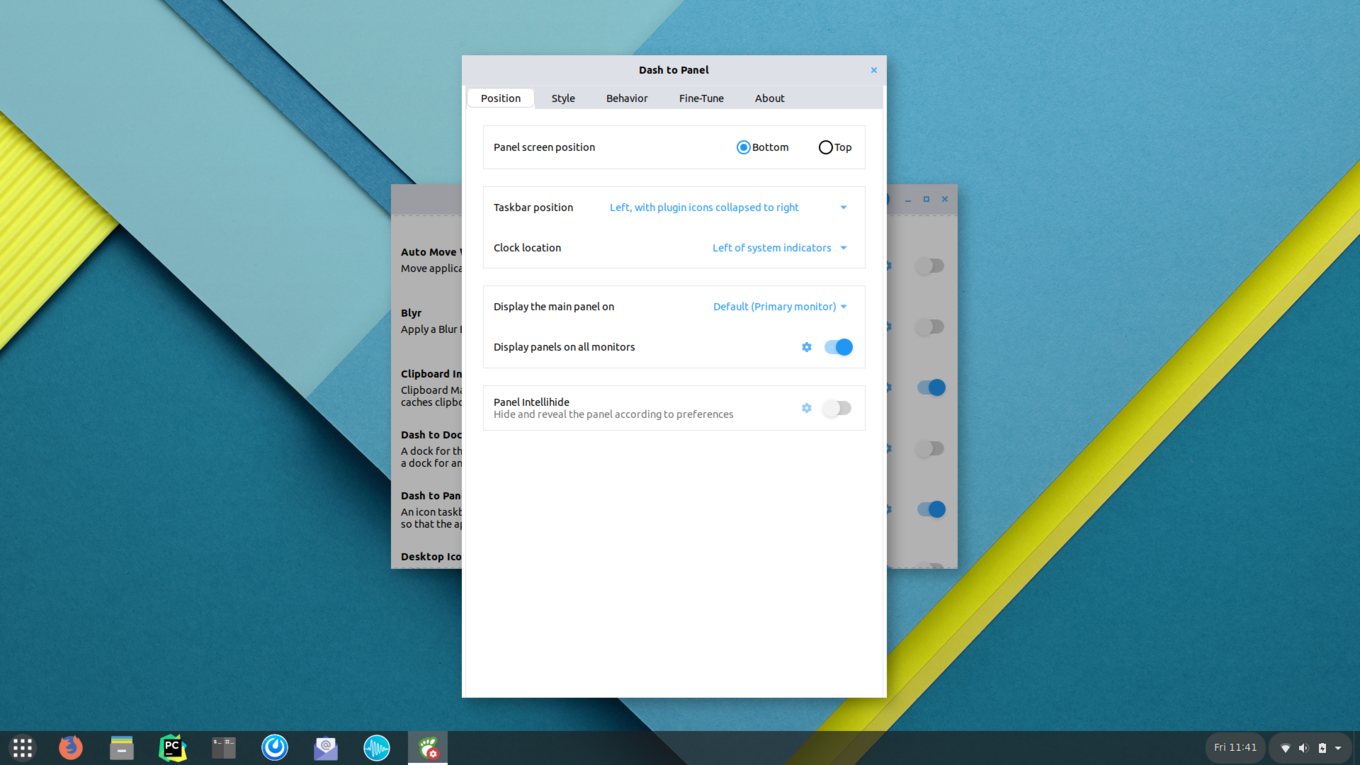1360x765 pixels.
Task: Open settings gear for Display panels on all monitors
Action: (x=806, y=347)
